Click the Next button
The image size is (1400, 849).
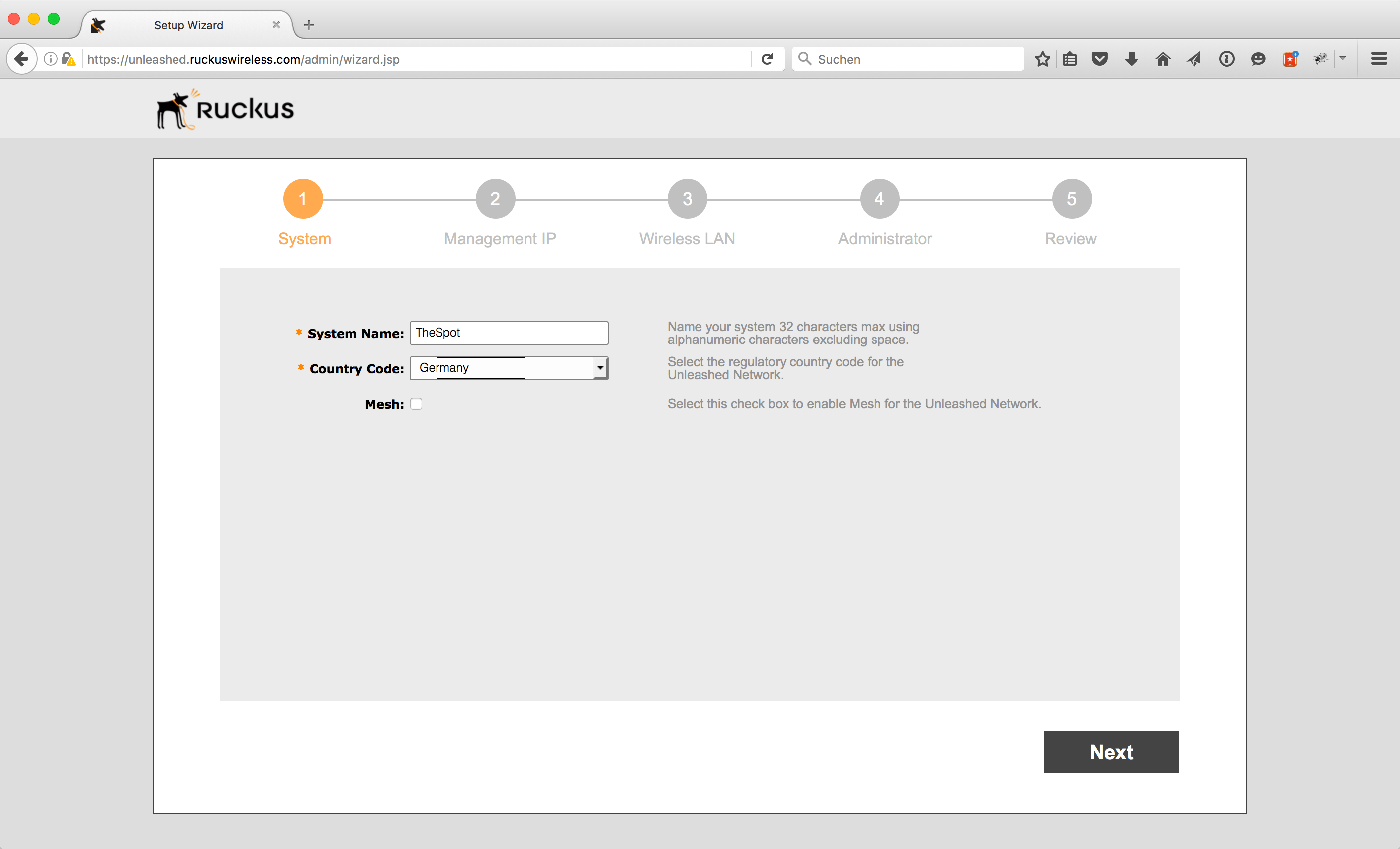tap(1111, 751)
